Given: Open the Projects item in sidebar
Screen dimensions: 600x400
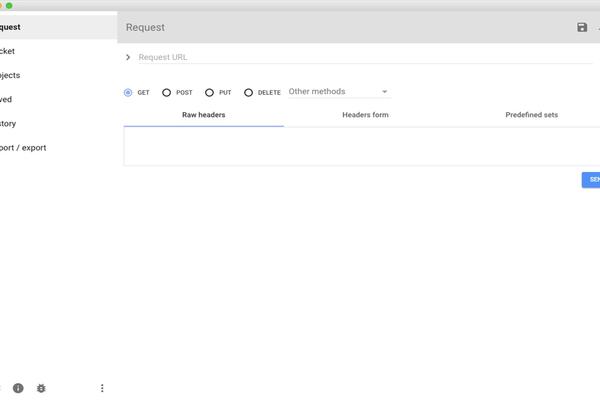Looking at the screenshot, I should [59, 75].
